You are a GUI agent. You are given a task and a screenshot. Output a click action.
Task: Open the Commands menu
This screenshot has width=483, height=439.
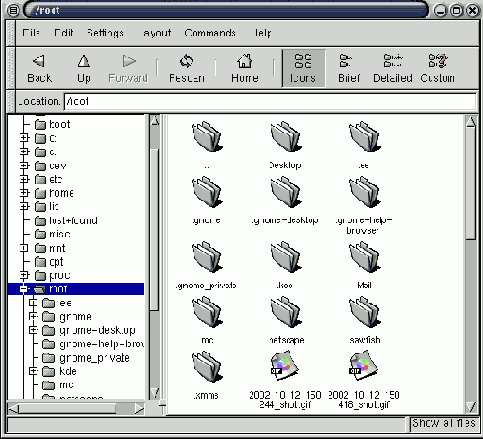(210, 33)
